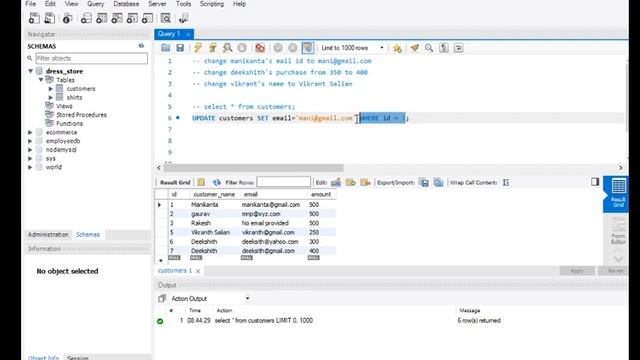Stop the executing query

pos(242,48)
